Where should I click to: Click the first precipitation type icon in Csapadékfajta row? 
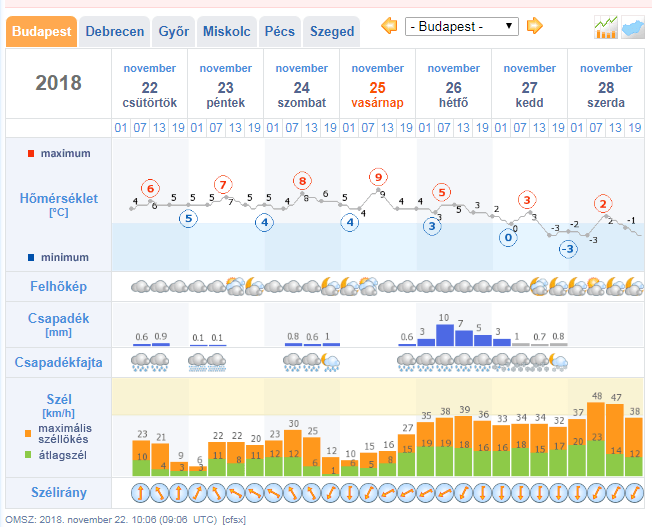[x=140, y=361]
